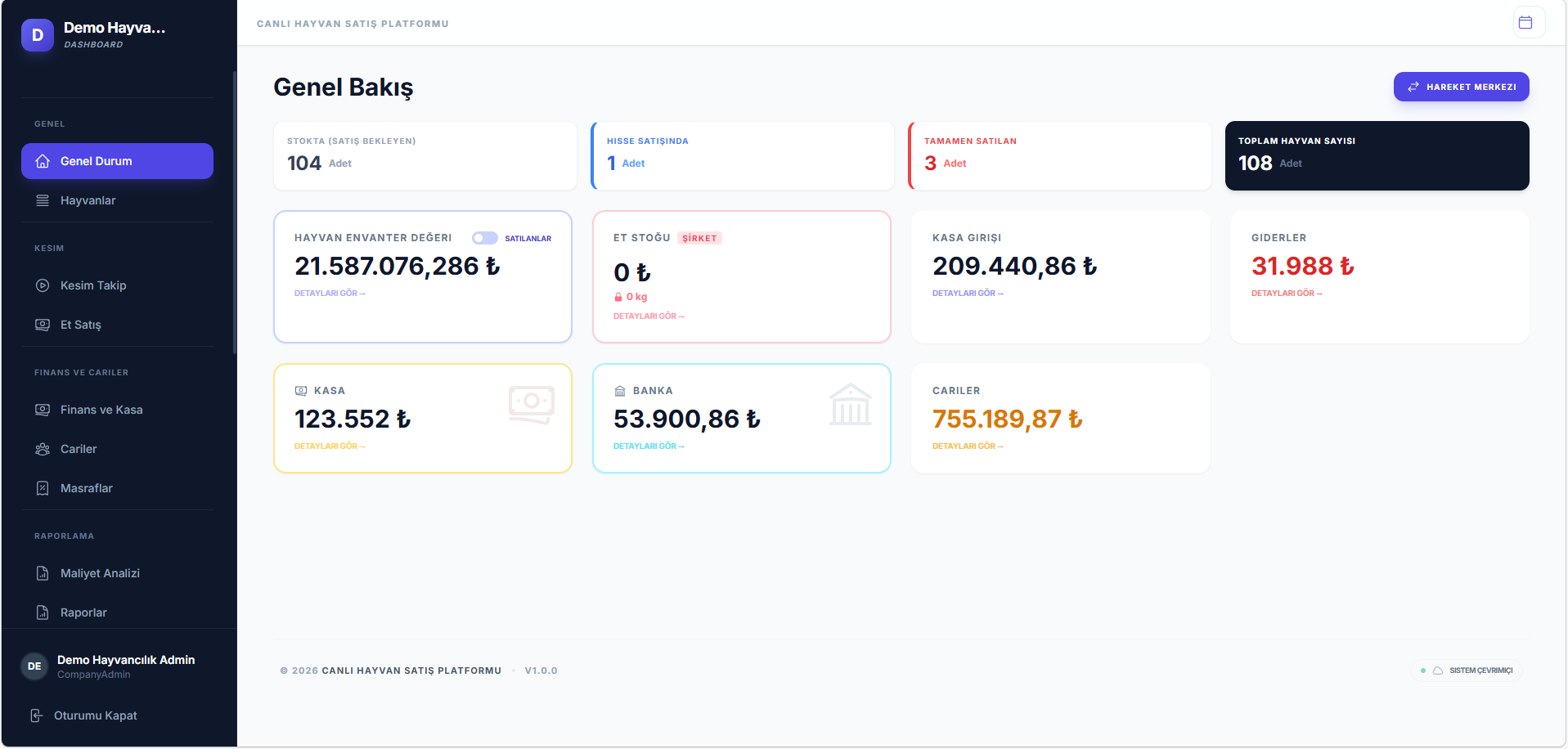Click the sidebar vertical scrollbar
Viewport: 1568px width, 749px height.
click(235, 213)
